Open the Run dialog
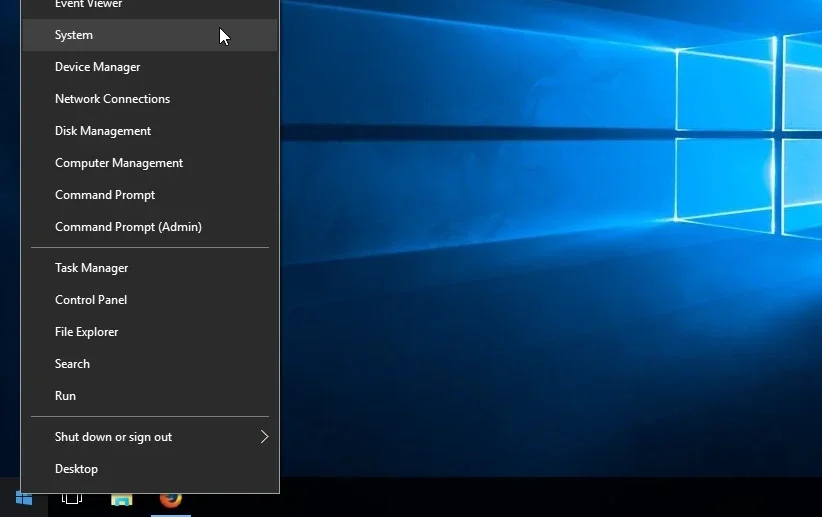 [65, 396]
